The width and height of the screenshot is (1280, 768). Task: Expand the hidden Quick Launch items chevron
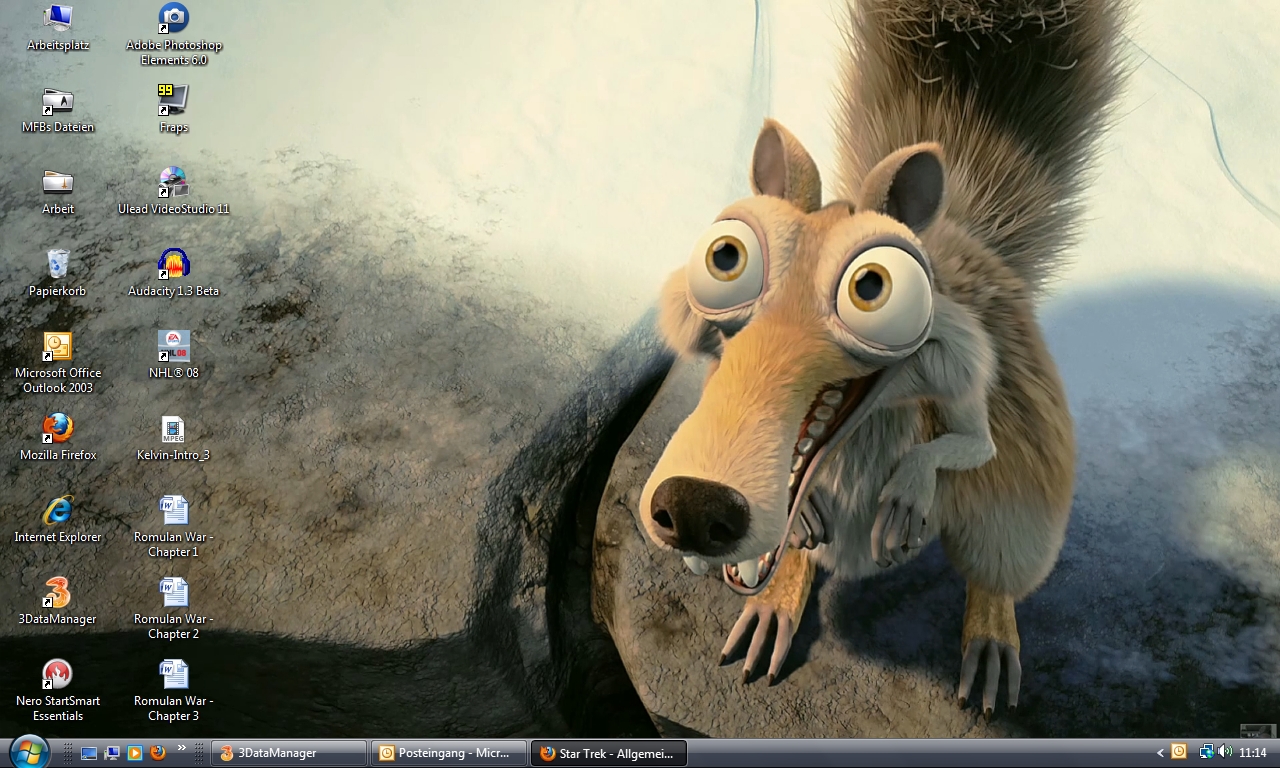pos(182,748)
